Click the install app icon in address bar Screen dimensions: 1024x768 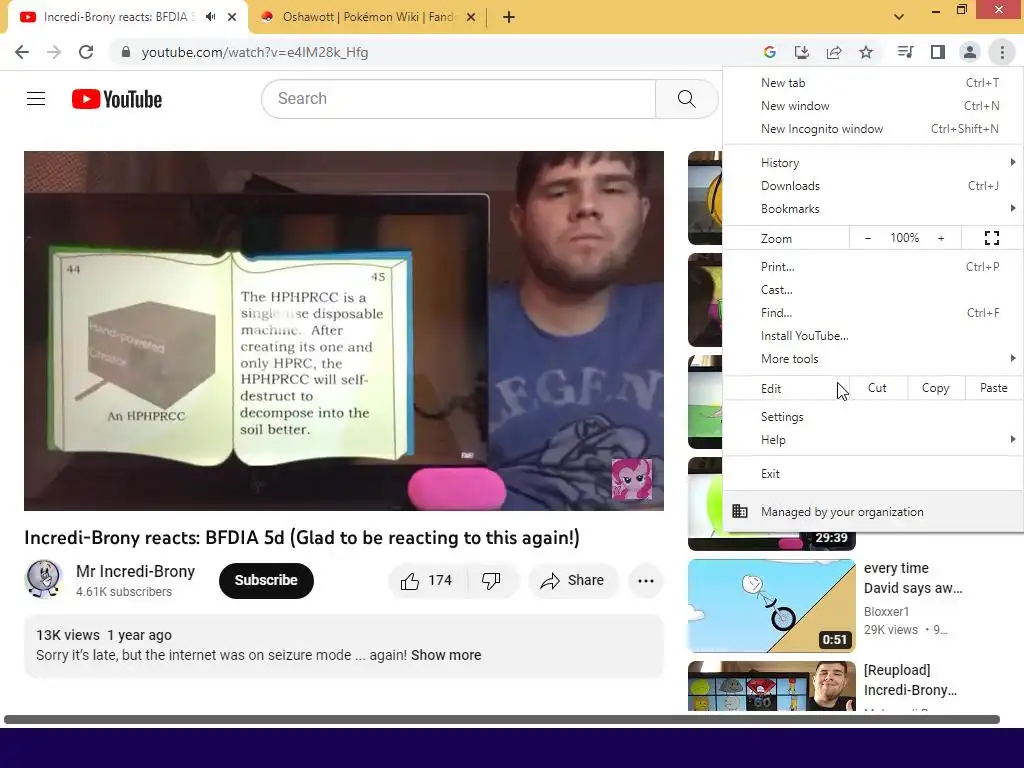pos(801,52)
